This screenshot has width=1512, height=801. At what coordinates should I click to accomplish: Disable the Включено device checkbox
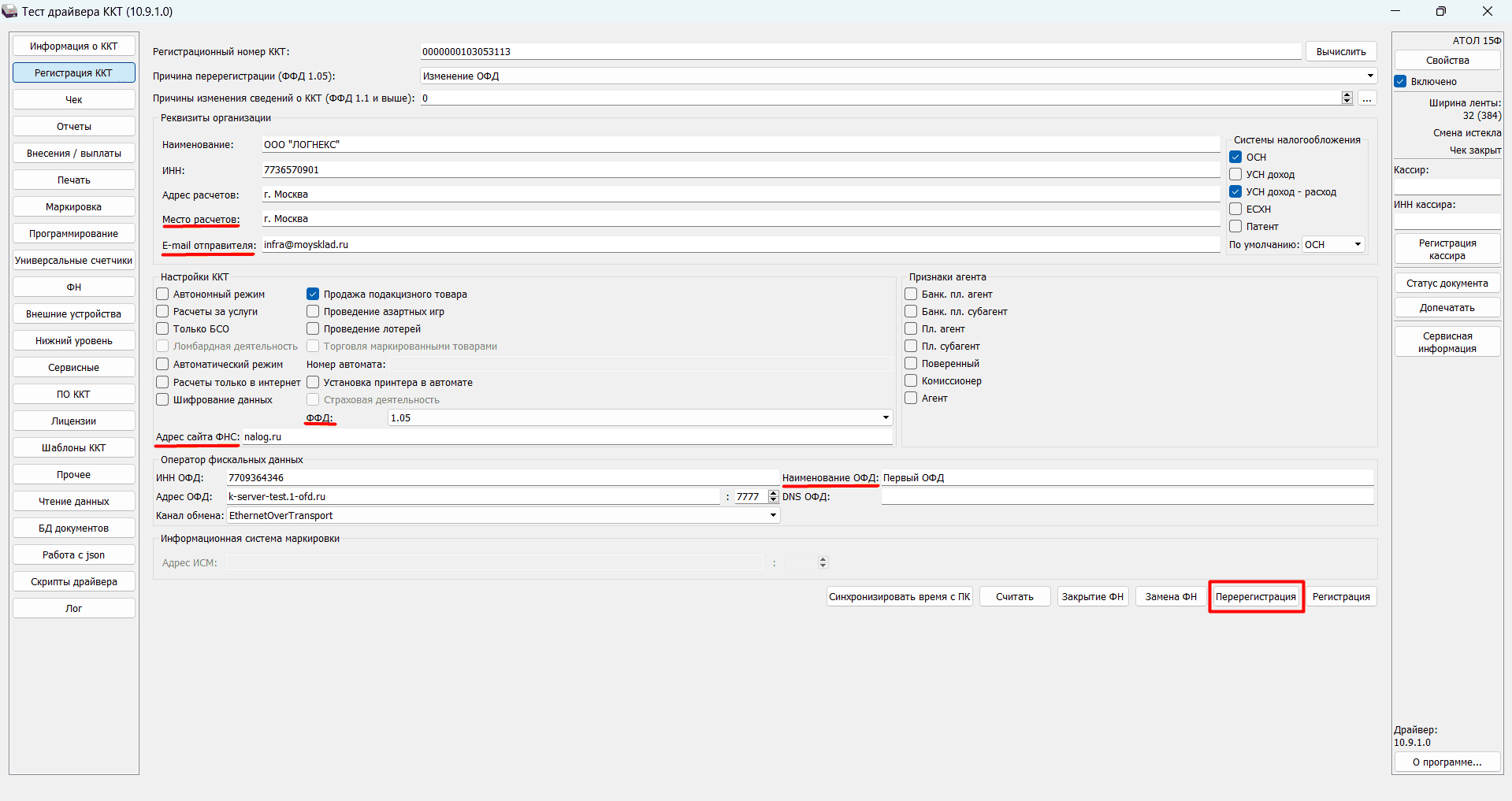[1400, 82]
